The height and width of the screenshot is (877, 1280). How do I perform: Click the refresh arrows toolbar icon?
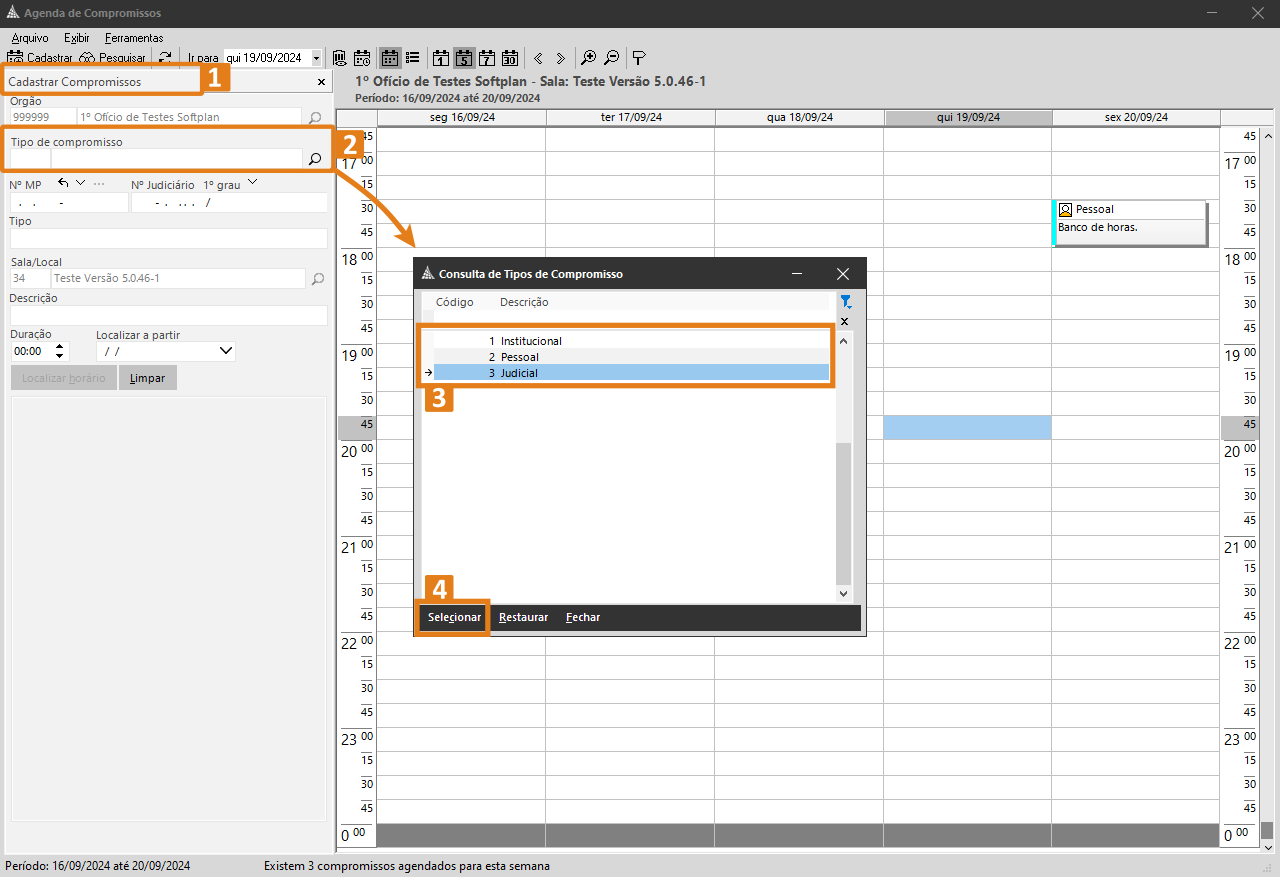pos(165,58)
